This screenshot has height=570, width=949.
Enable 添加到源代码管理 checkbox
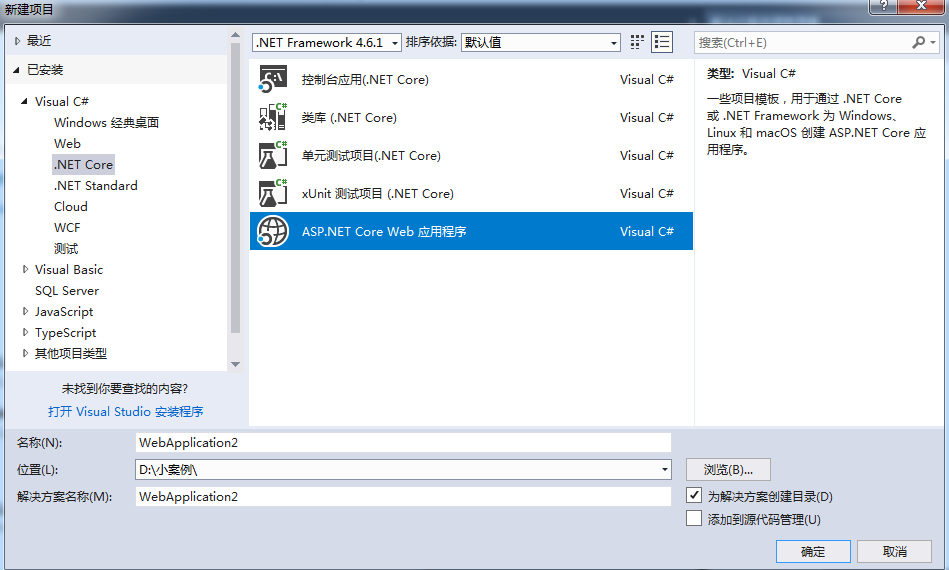tap(694, 519)
